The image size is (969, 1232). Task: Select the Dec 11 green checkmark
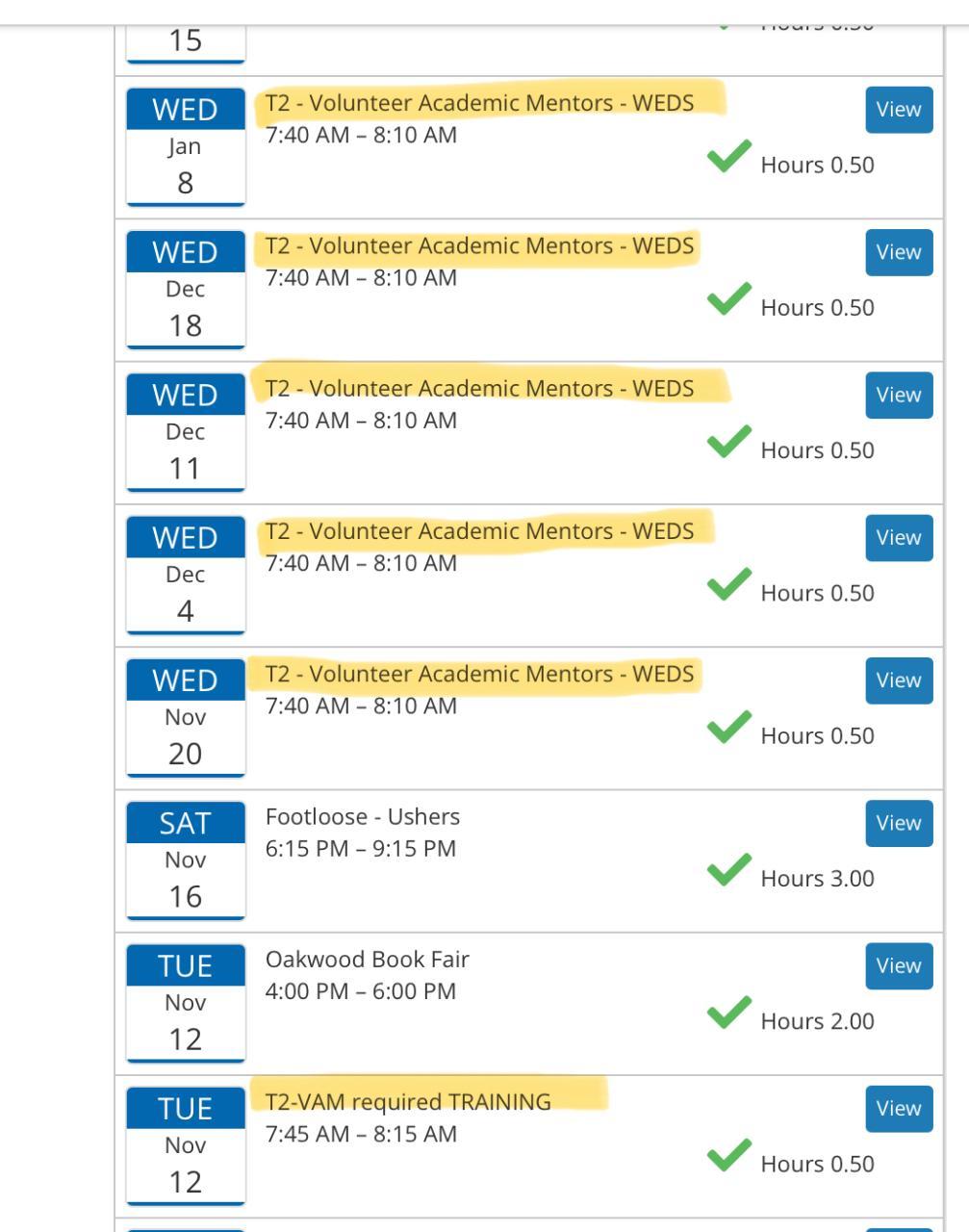[x=728, y=444]
